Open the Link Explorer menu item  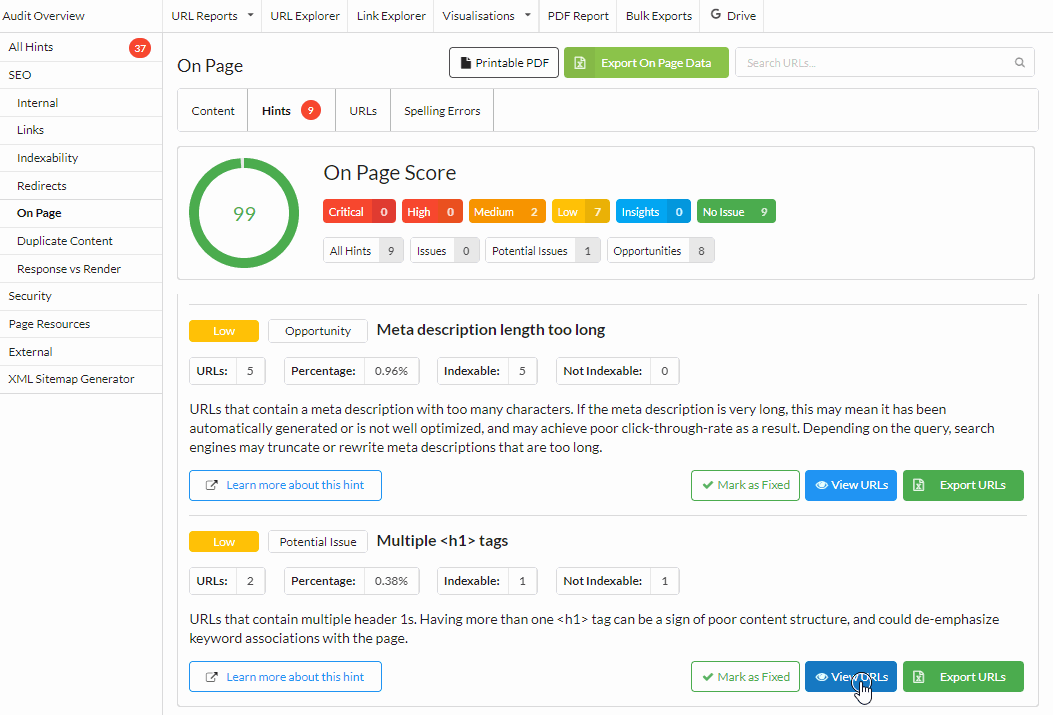[x=391, y=15]
